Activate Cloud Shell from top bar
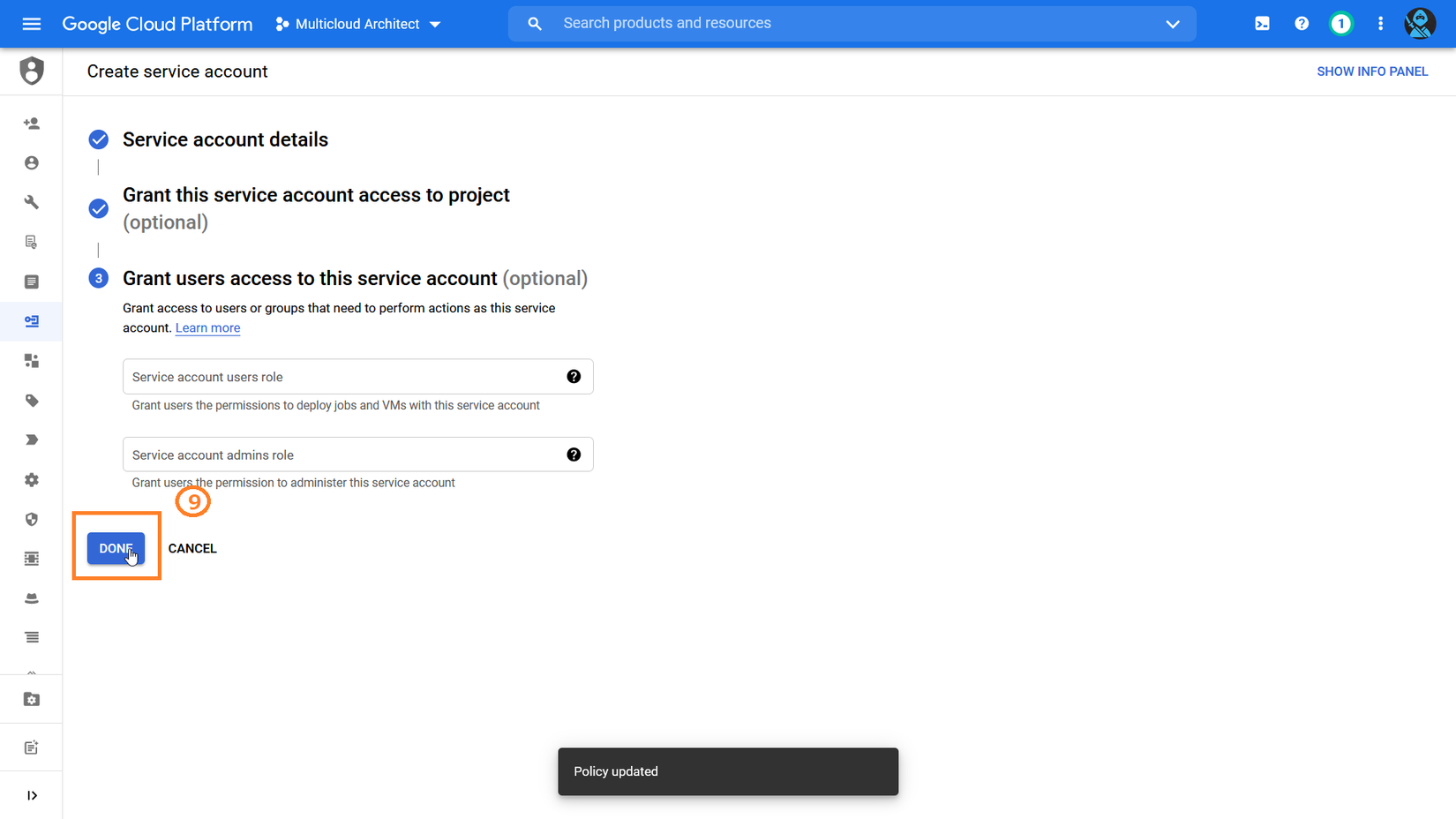 [1262, 24]
